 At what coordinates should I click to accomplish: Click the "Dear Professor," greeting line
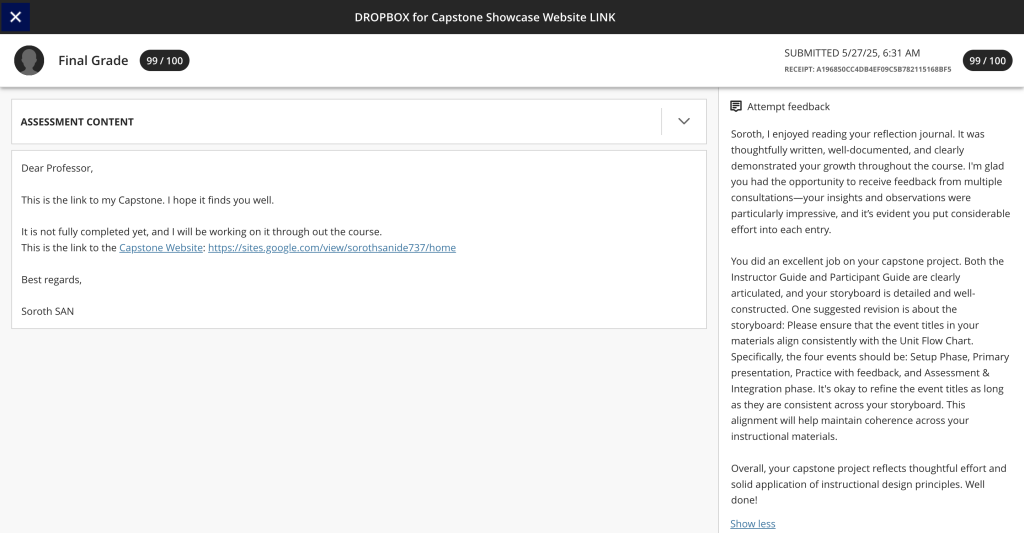coord(57,168)
